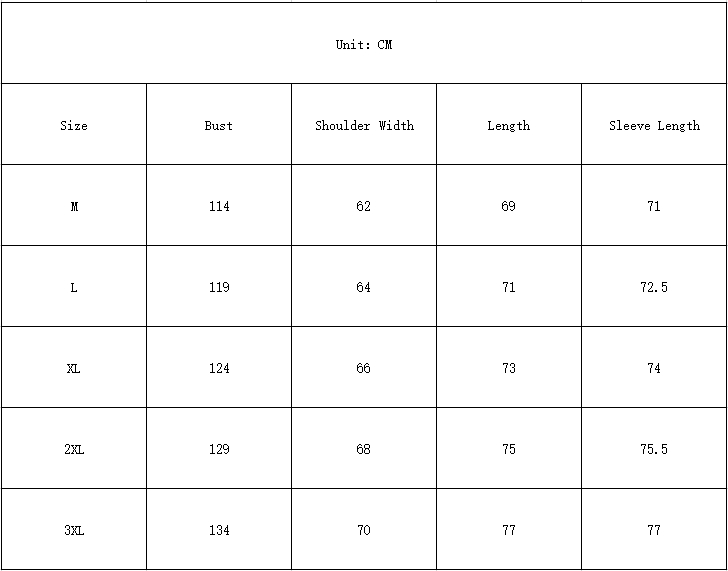
Task: Select the 2XL size cell
Action: (x=74, y=450)
